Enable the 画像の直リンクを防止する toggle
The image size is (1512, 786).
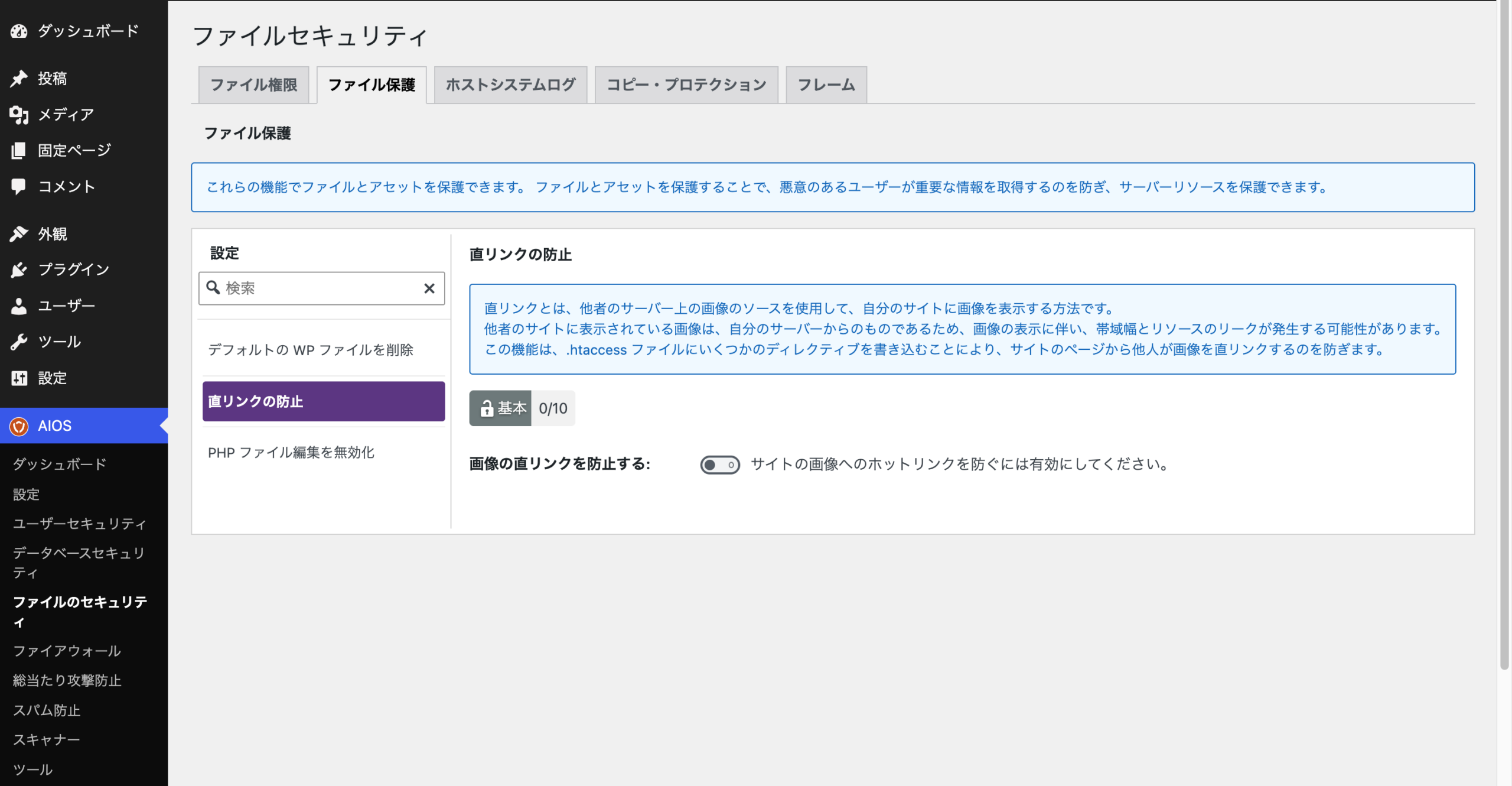[719, 465]
